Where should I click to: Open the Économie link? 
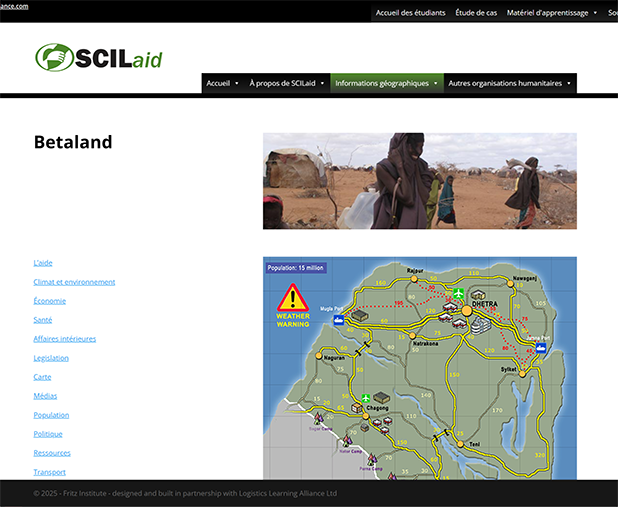[50, 301]
